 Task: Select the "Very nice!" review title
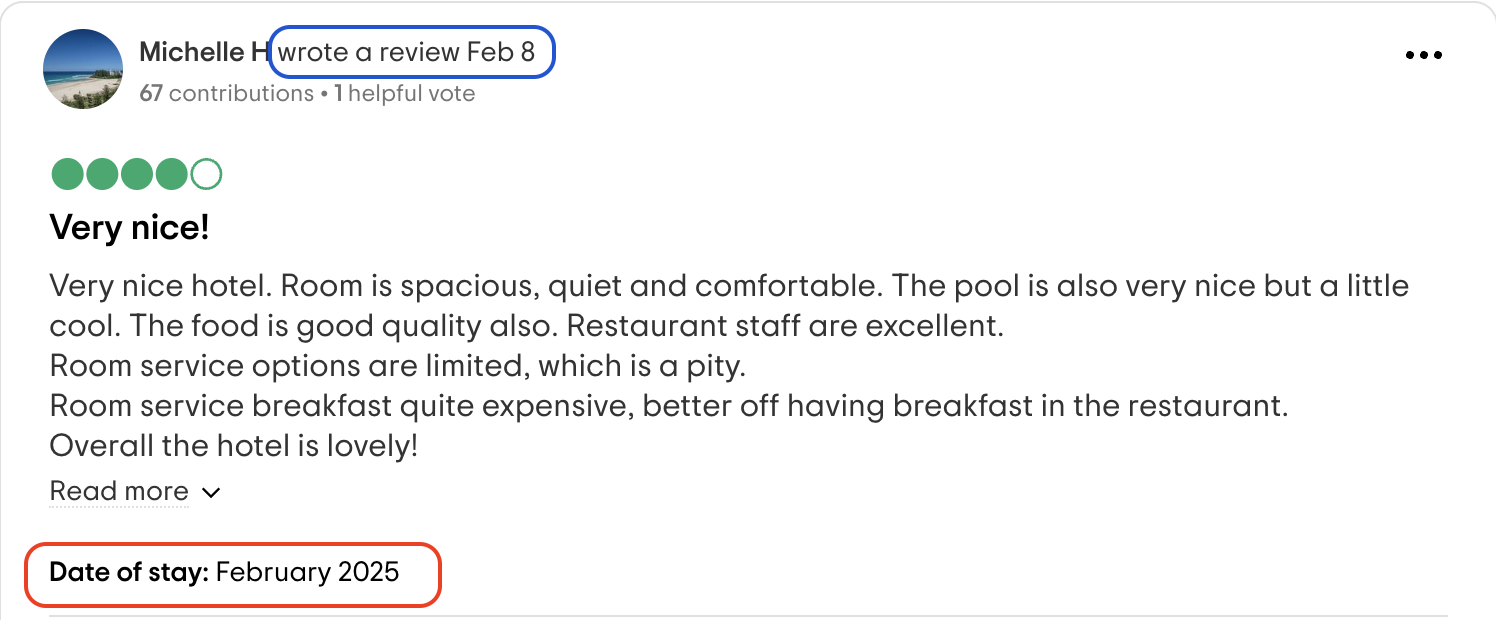coord(129,228)
